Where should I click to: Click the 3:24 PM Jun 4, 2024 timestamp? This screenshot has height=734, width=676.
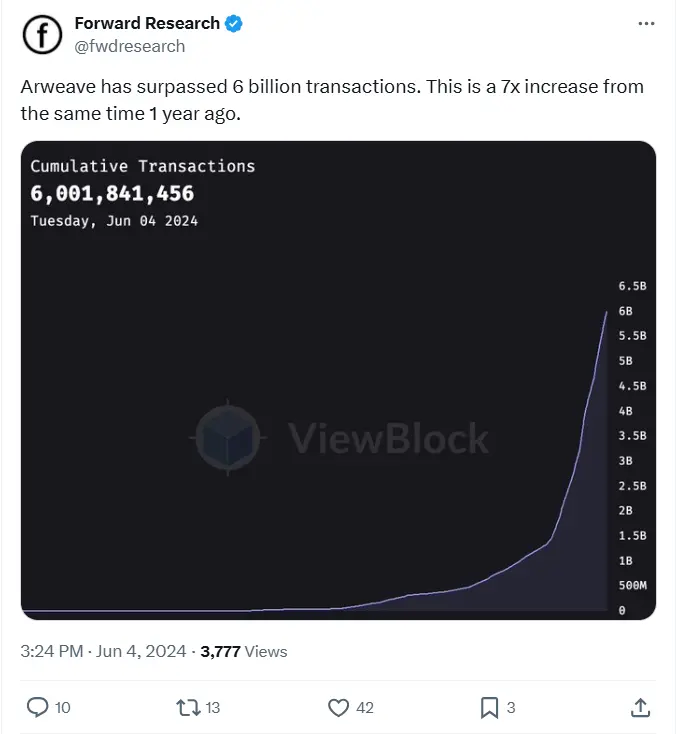coord(103,651)
